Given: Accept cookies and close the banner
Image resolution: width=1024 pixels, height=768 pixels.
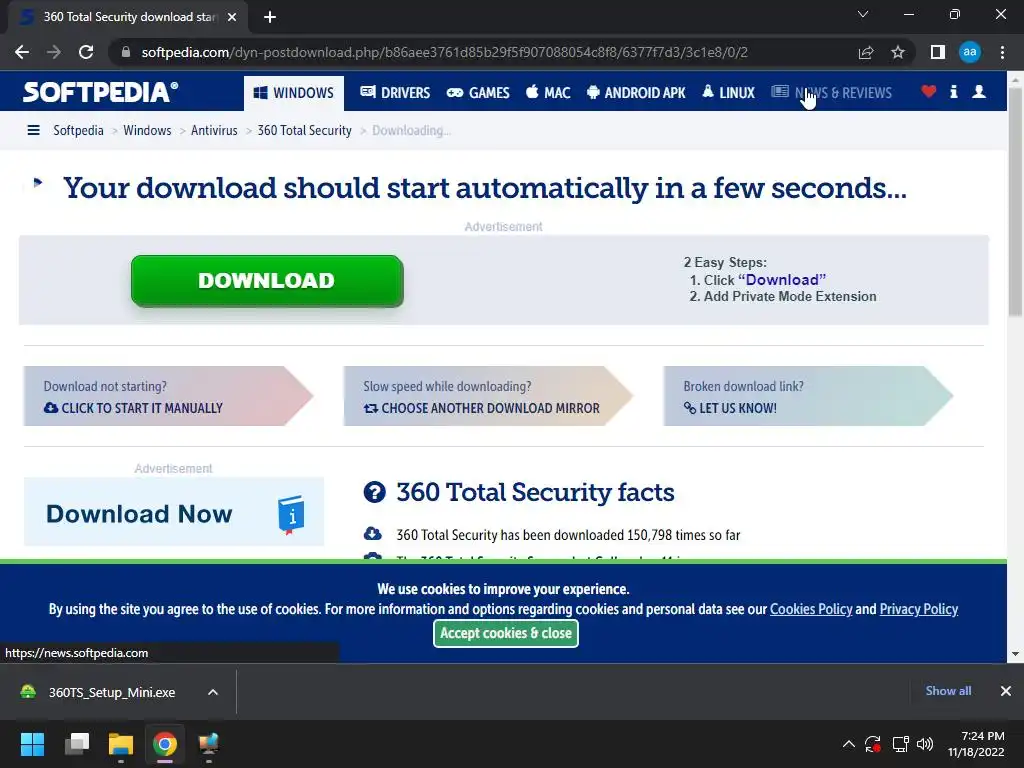Looking at the screenshot, I should point(505,633).
